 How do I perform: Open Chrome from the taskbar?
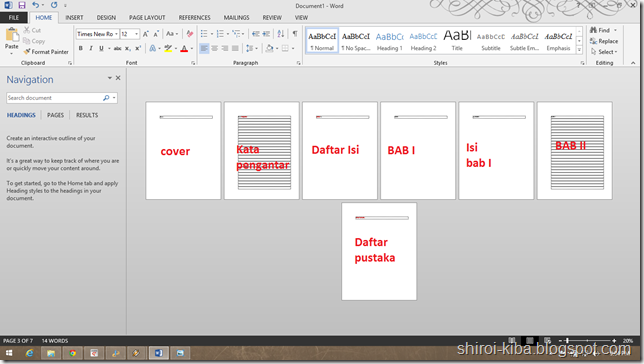[x=73, y=353]
